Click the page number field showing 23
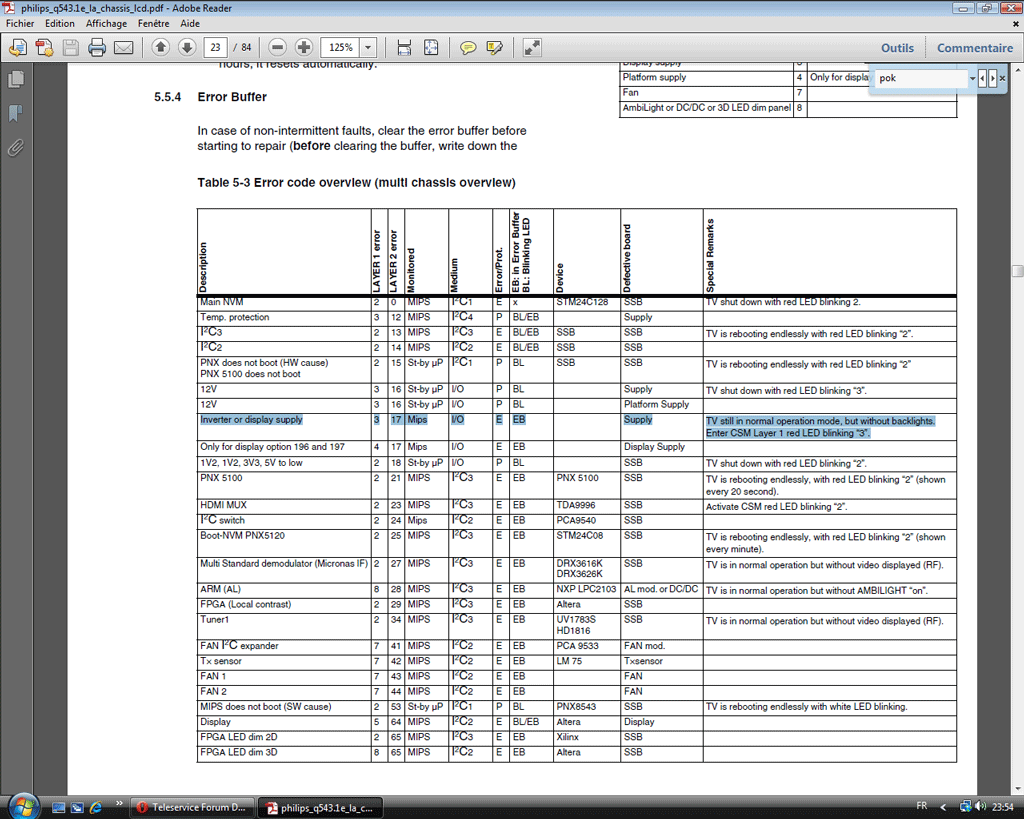The height and width of the screenshot is (819, 1024). click(x=216, y=47)
